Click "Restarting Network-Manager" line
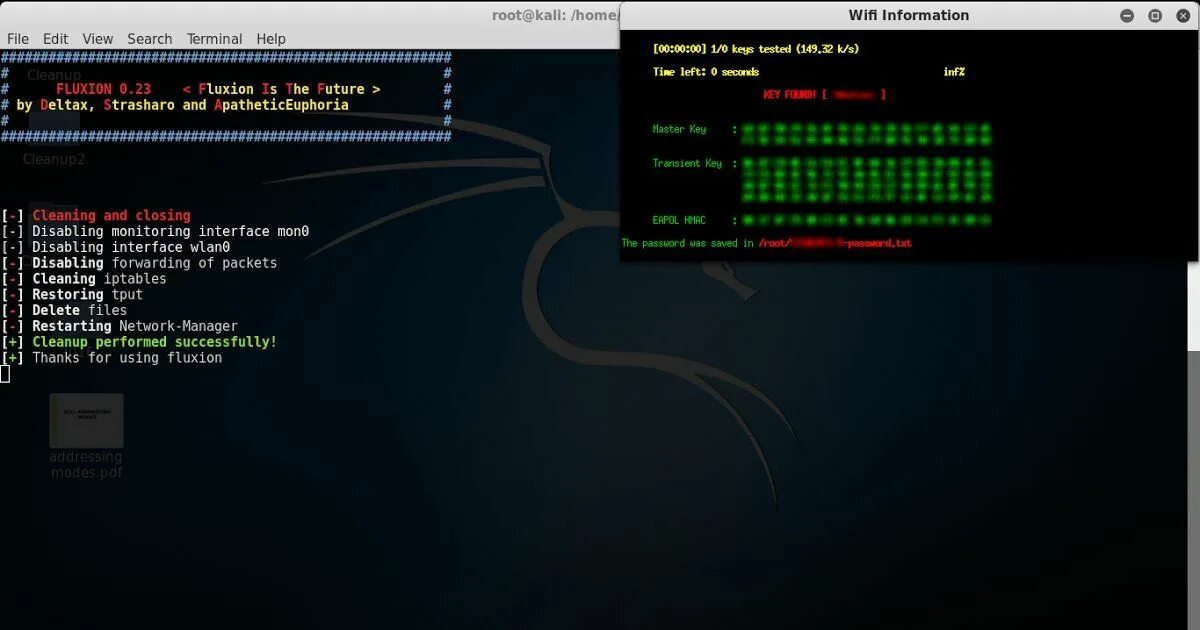 (x=120, y=326)
